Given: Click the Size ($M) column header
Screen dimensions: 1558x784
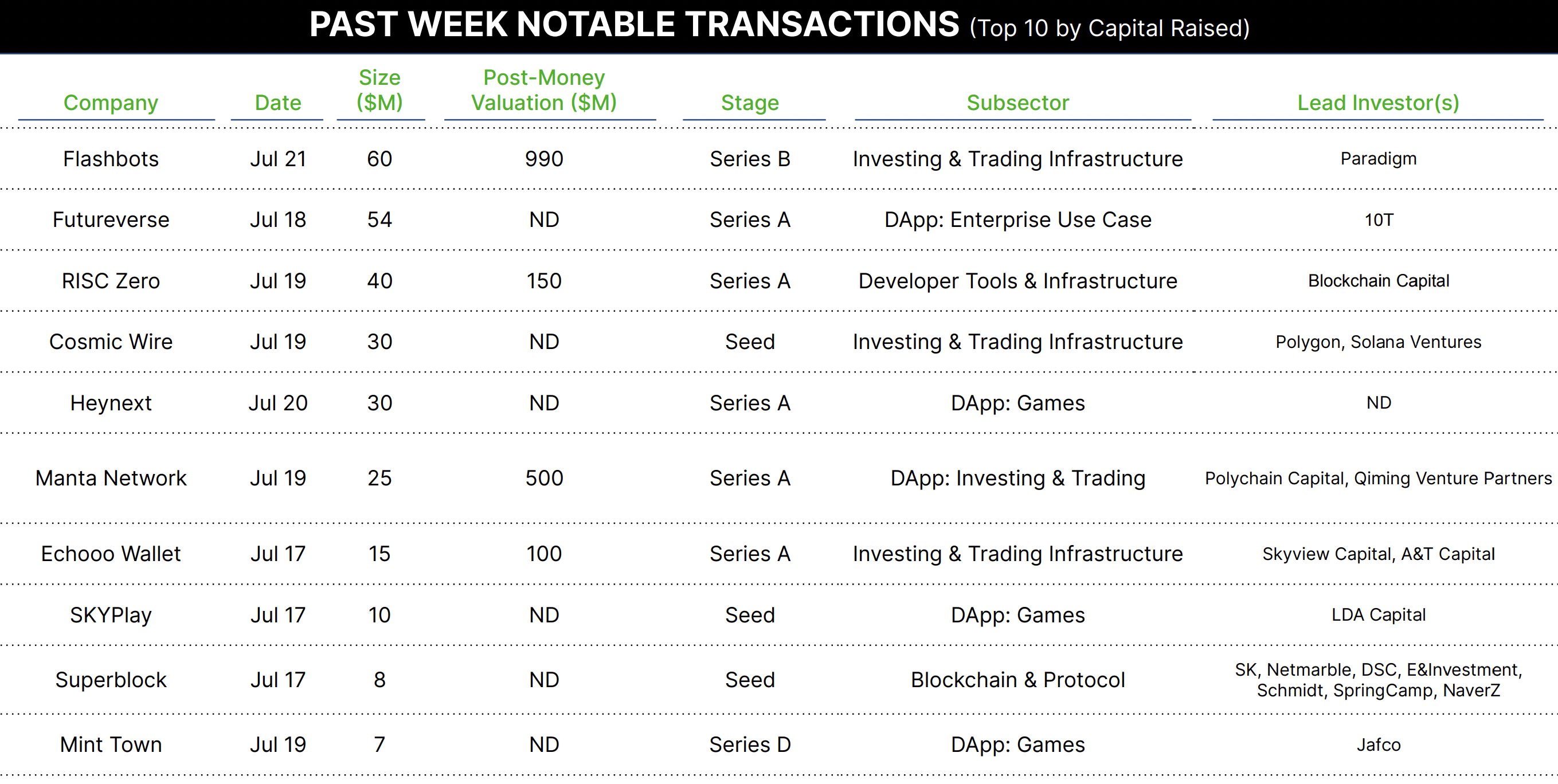Looking at the screenshot, I should point(379,89).
